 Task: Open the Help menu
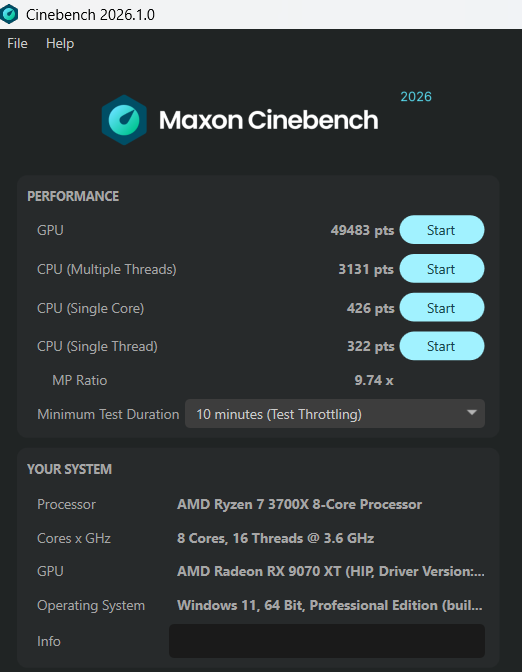(x=60, y=43)
